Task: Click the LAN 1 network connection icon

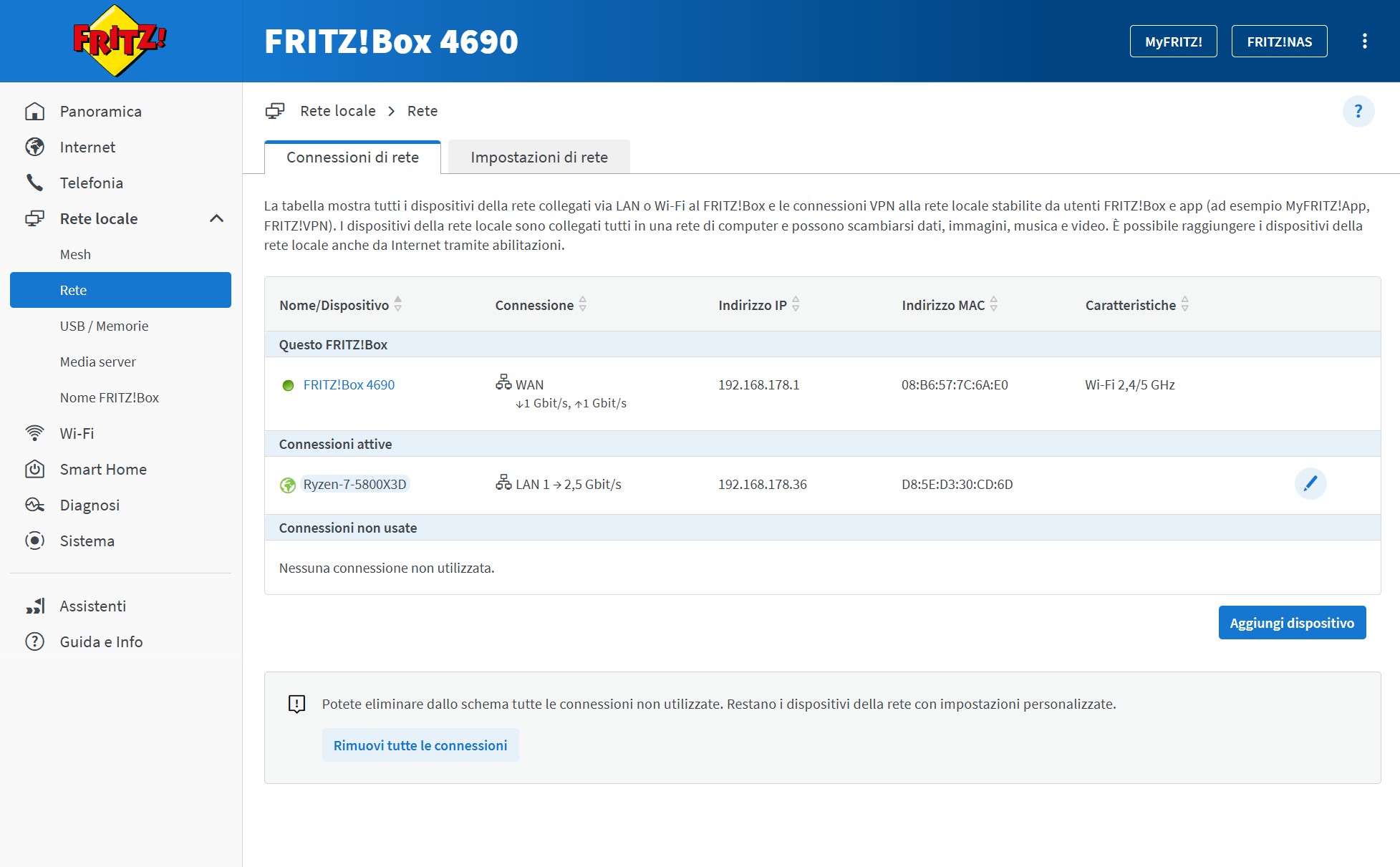Action: [503, 483]
